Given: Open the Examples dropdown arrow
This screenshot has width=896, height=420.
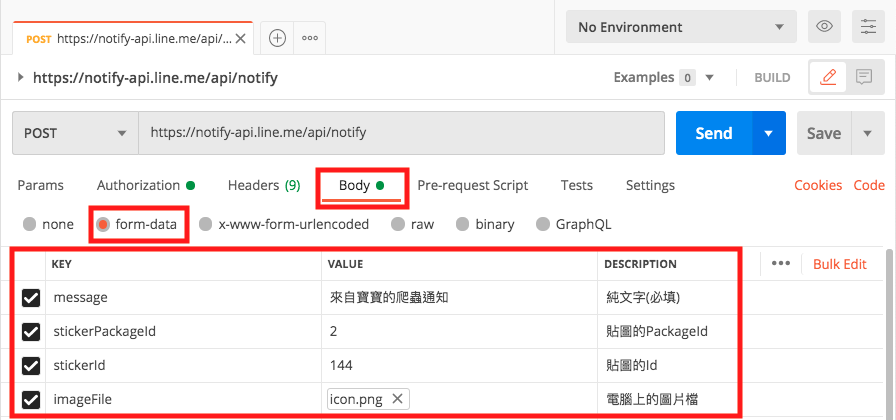Looking at the screenshot, I should pyautogui.click(x=710, y=77).
